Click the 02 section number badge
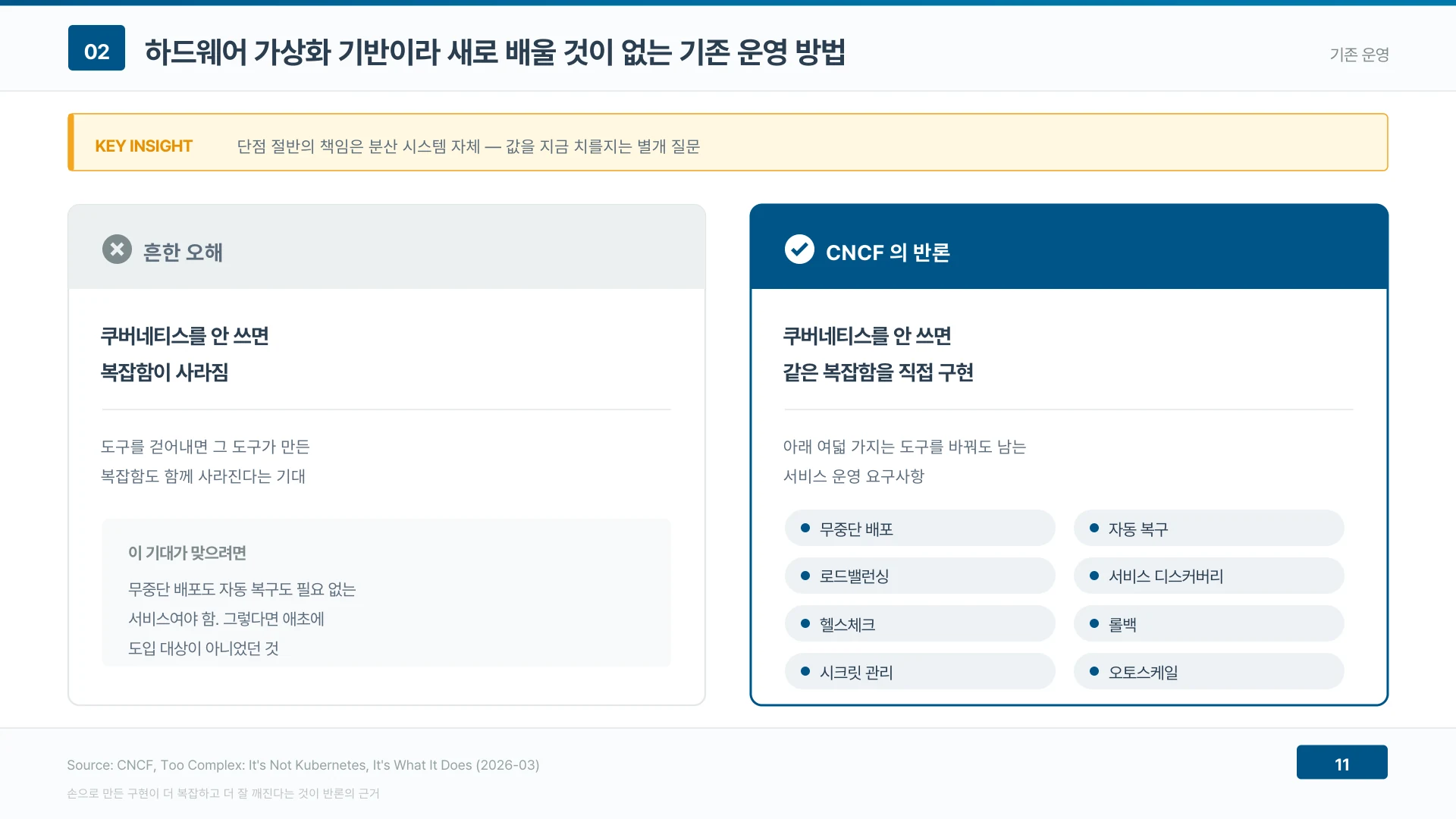 (x=96, y=48)
